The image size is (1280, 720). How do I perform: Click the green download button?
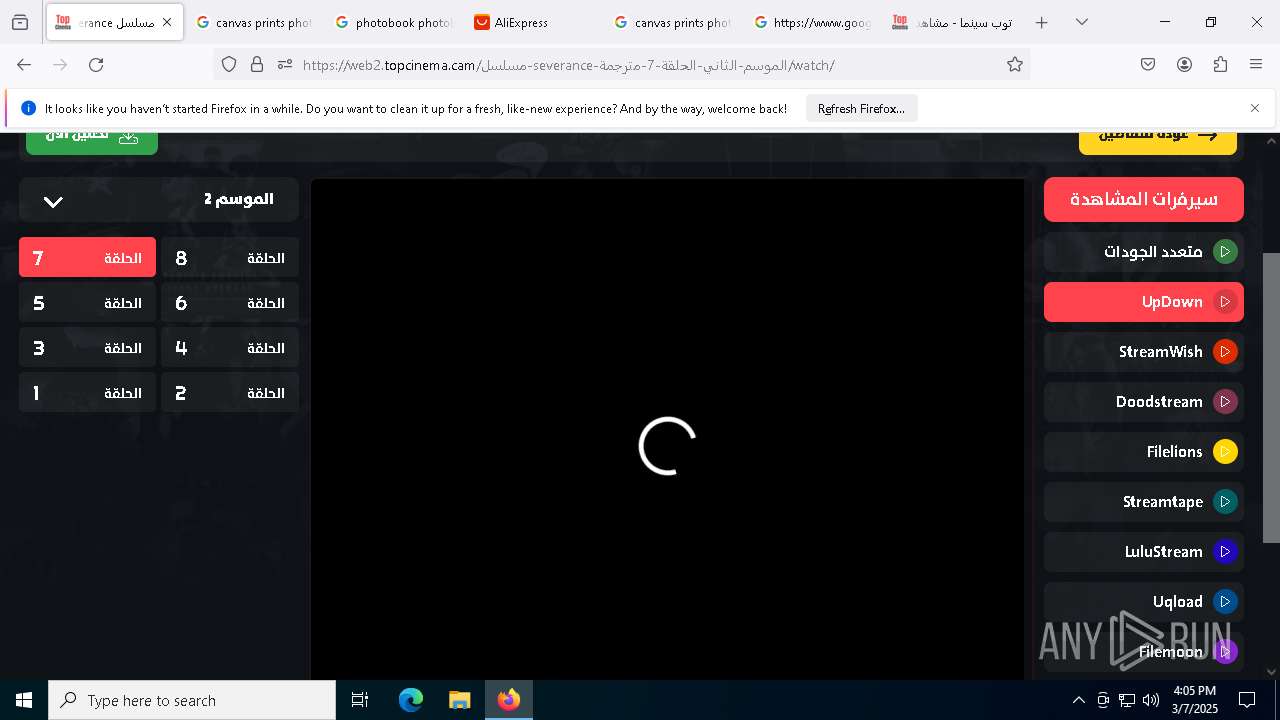[92, 143]
